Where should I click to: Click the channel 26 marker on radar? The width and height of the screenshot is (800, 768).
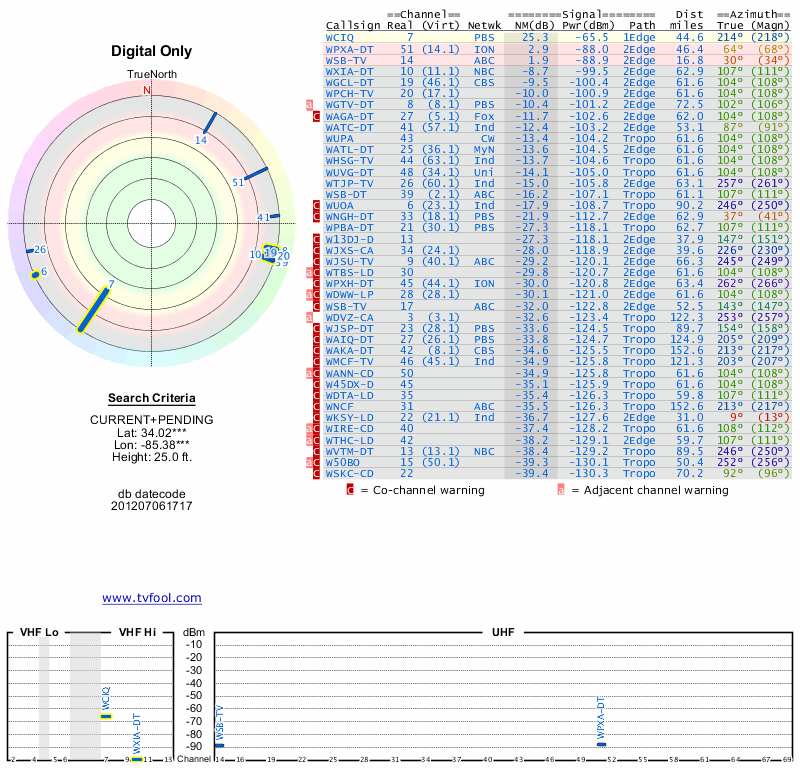tap(31, 251)
